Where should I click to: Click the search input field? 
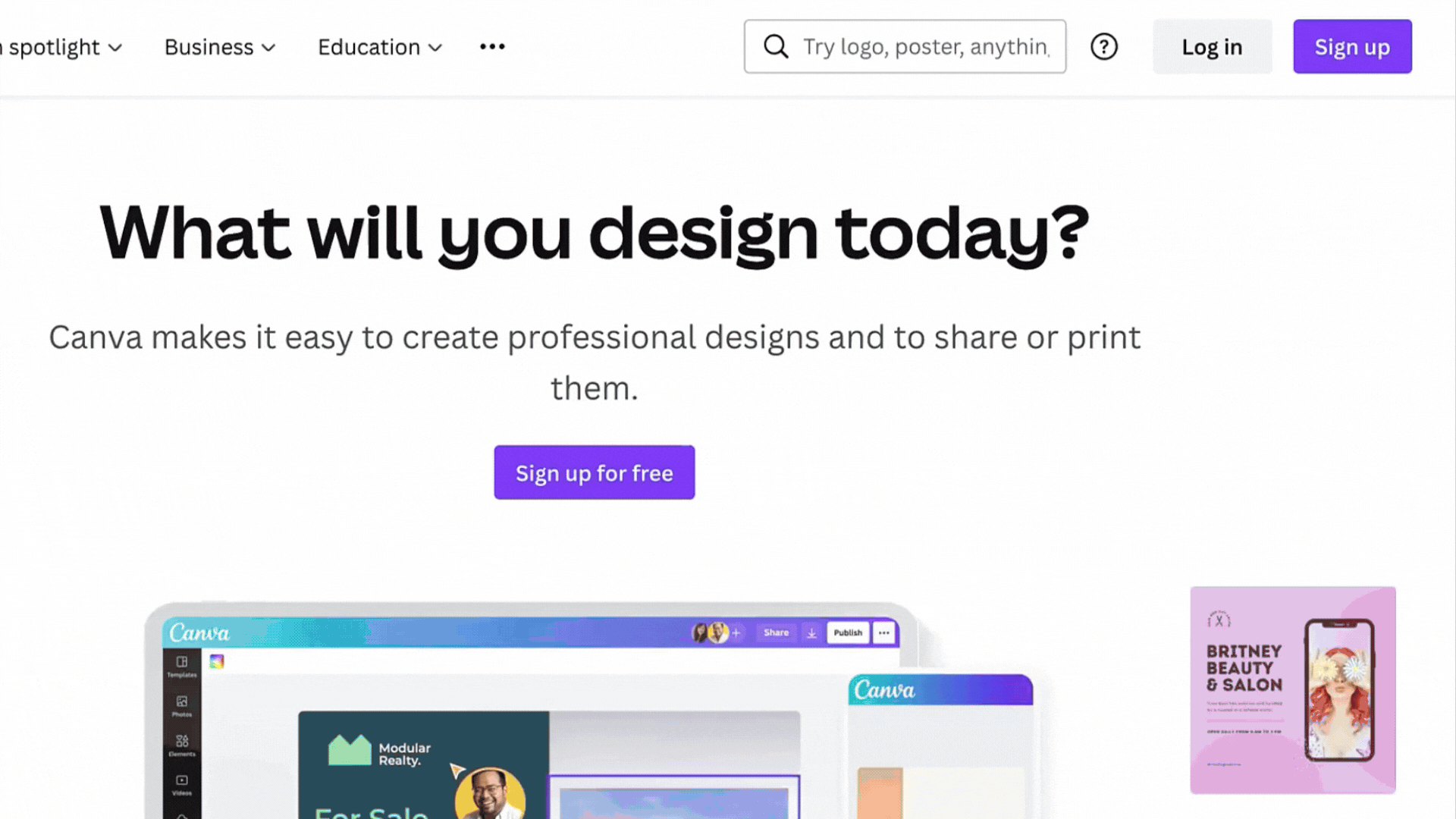coord(905,47)
